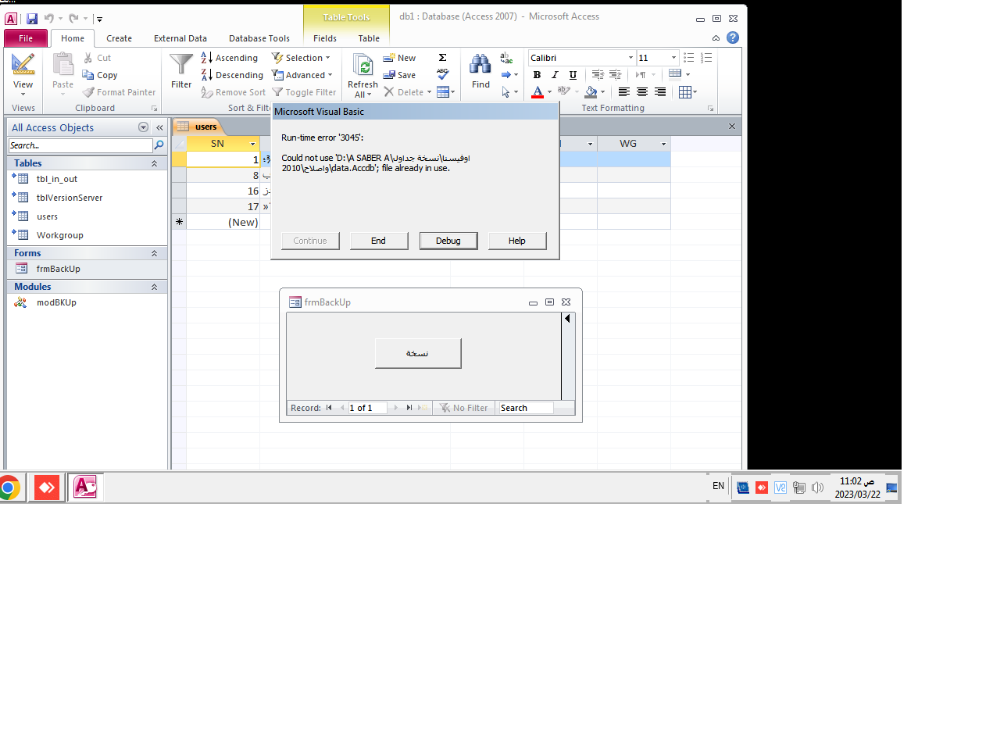The image size is (1000, 750).
Task: Click the Save record command
Action: click(399, 75)
